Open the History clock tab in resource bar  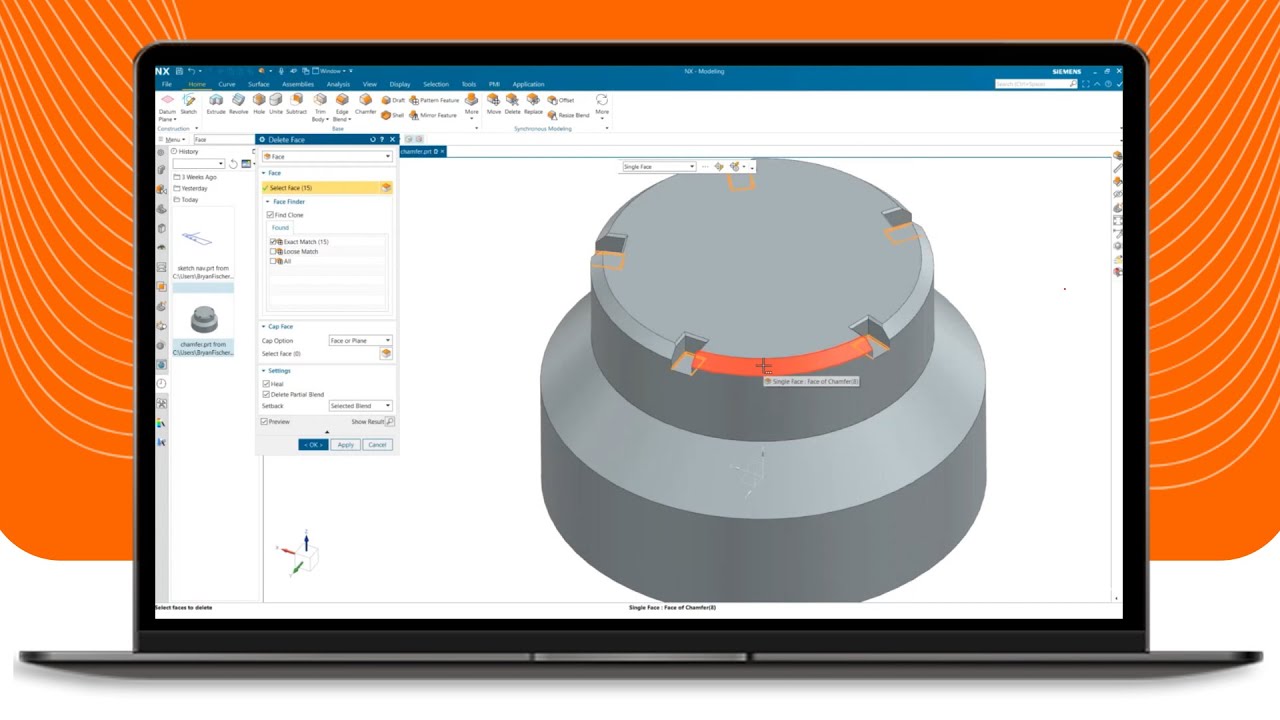point(161,384)
